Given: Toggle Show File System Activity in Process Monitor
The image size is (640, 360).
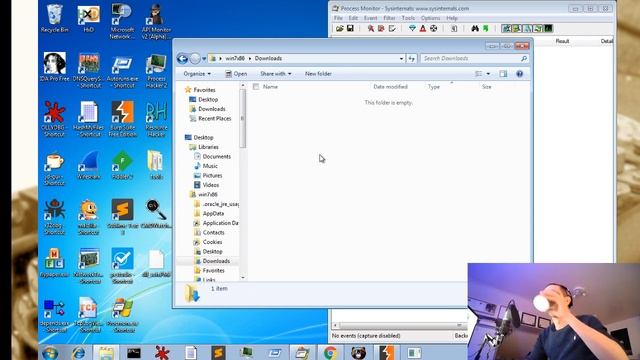Looking at the screenshot, I should tap(517, 29).
